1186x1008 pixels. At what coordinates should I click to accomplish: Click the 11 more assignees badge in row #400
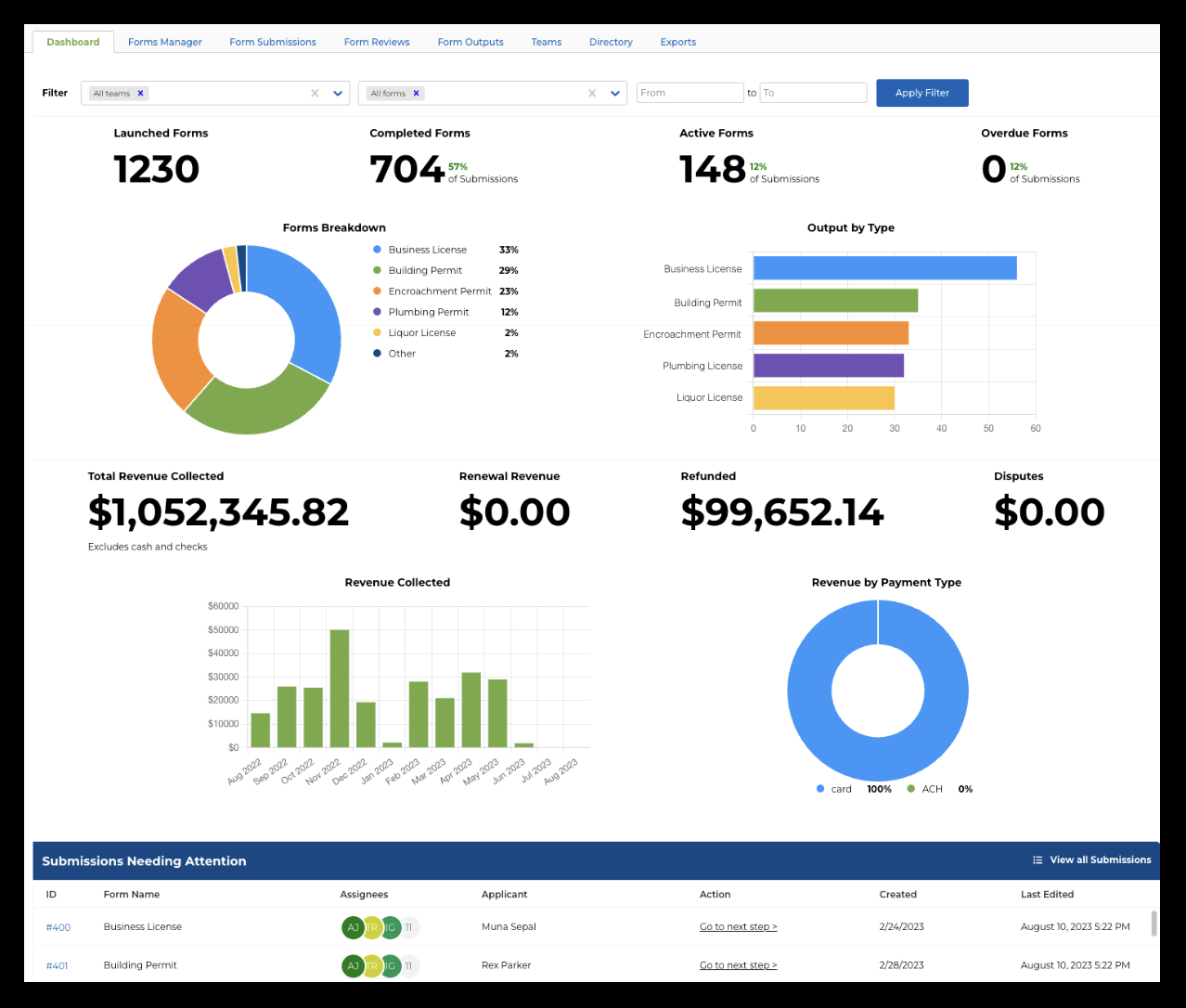[408, 927]
